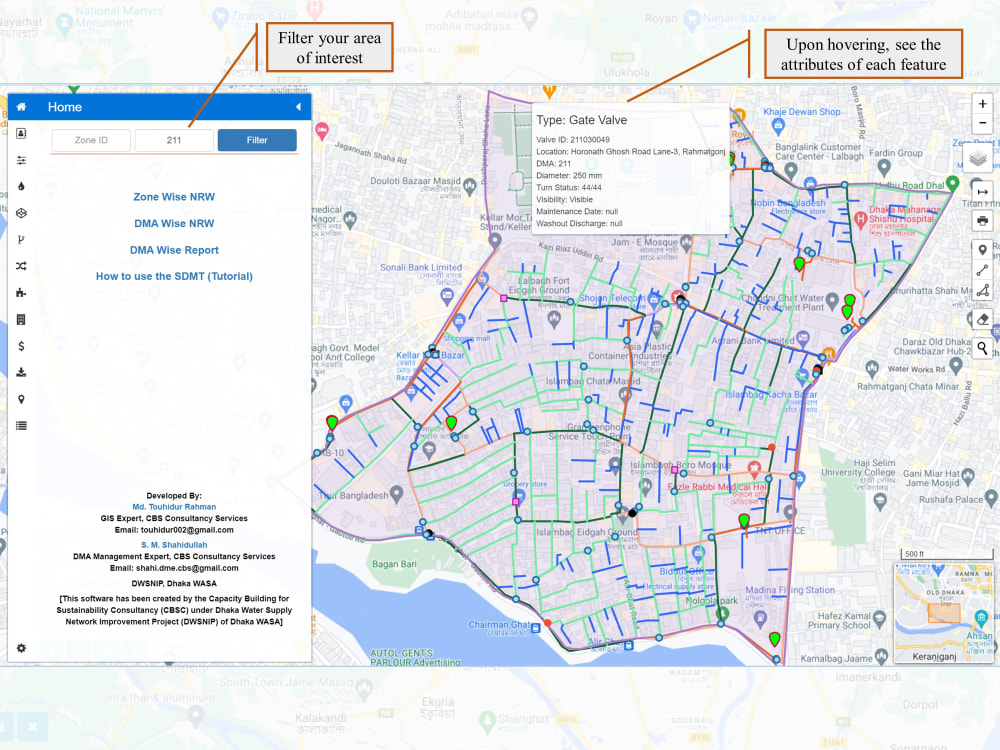Open the puzzle piece sidebar icon
Image resolution: width=1000 pixels, height=750 pixels.
click(21, 293)
